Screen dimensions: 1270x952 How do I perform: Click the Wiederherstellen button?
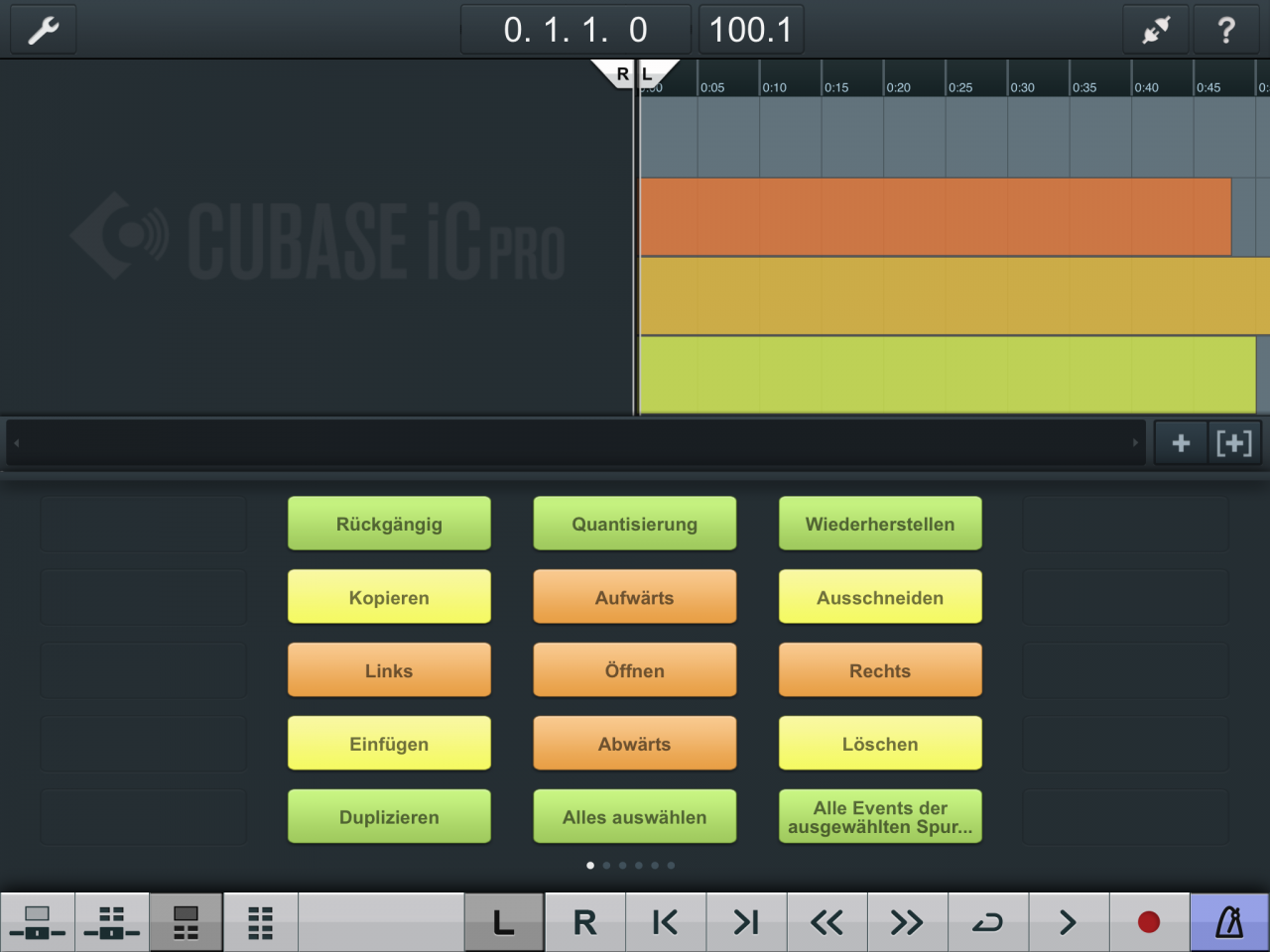[880, 524]
